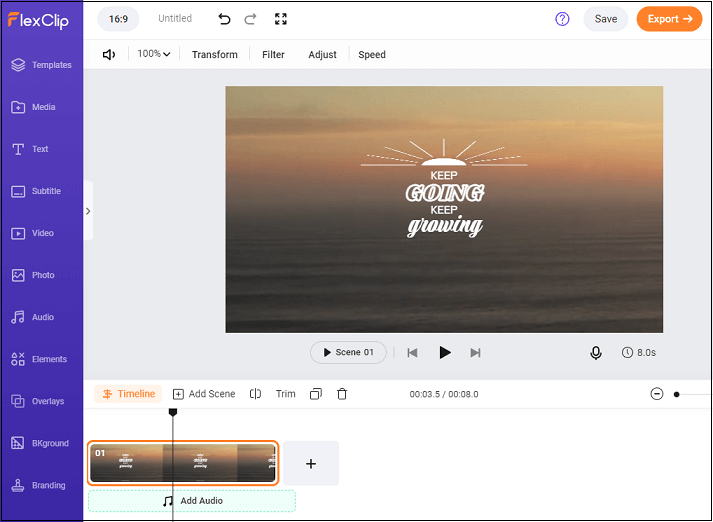Click the redo arrow icon
Image resolution: width=713 pixels, height=522 pixels.
pos(250,19)
